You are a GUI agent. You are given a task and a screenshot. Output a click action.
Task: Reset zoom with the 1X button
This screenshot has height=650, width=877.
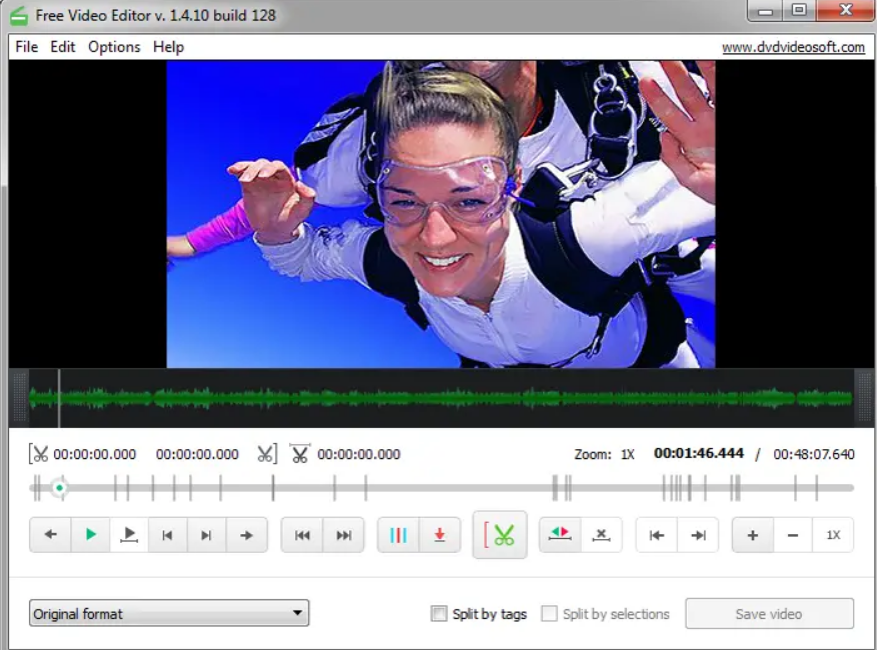click(x=833, y=535)
